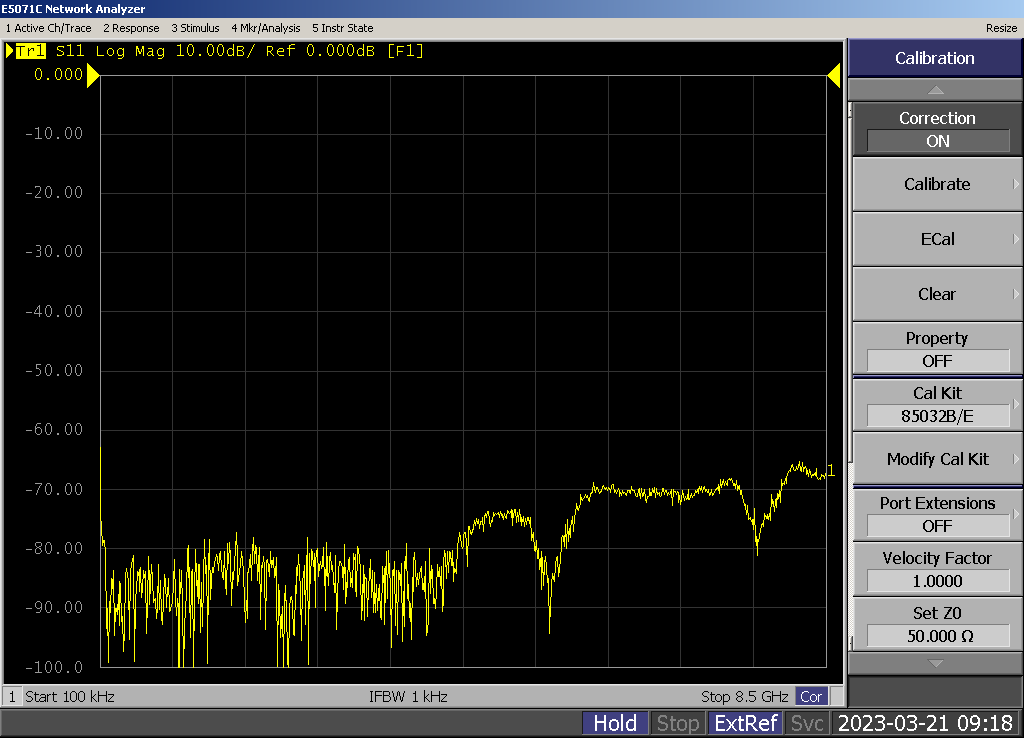Viewport: 1024px width, 738px height.
Task: Open the Stimulus menu
Action: pyautogui.click(x=195, y=28)
